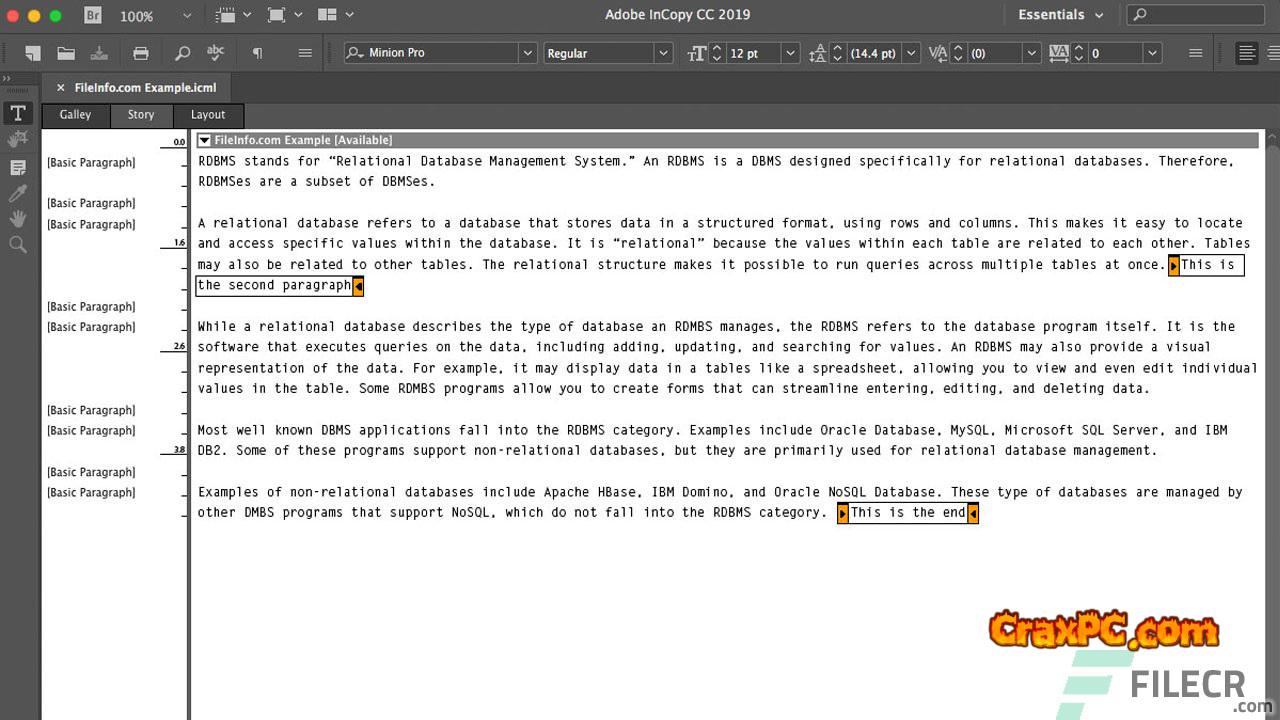Viewport: 1280px width, 720px height.
Task: Click the end marker after "the second paragraph"
Action: [x=358, y=287]
